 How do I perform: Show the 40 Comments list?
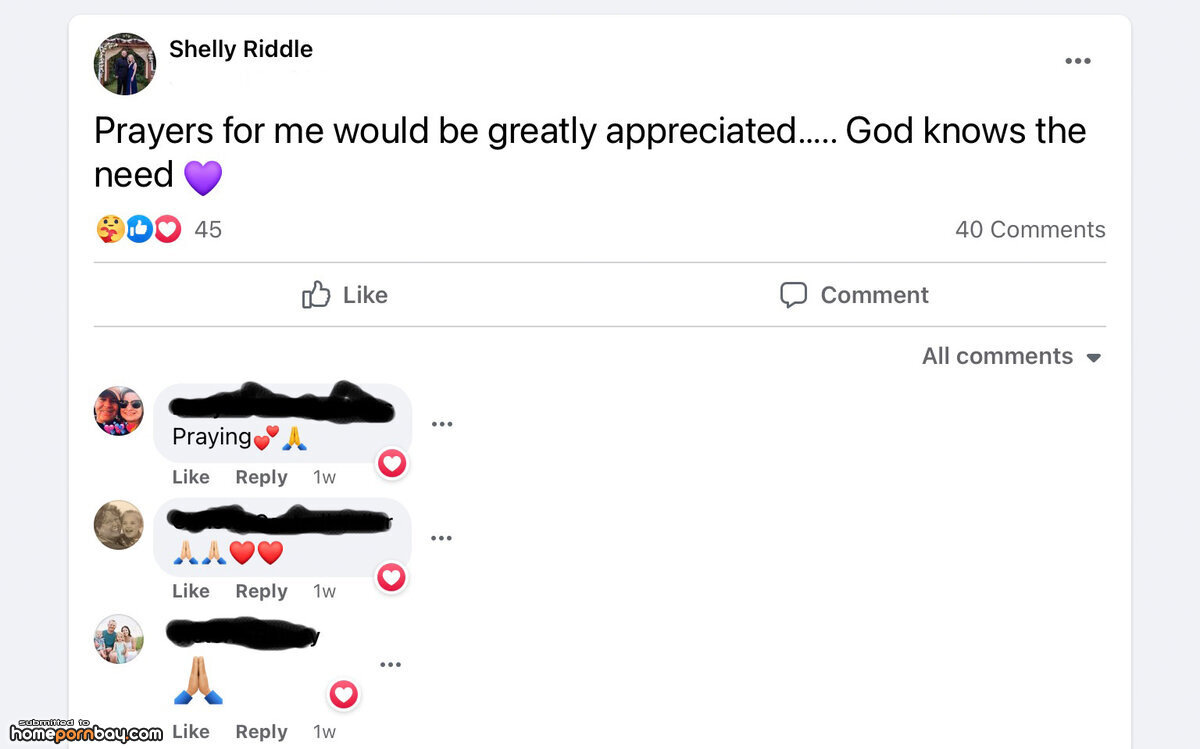(x=1030, y=230)
